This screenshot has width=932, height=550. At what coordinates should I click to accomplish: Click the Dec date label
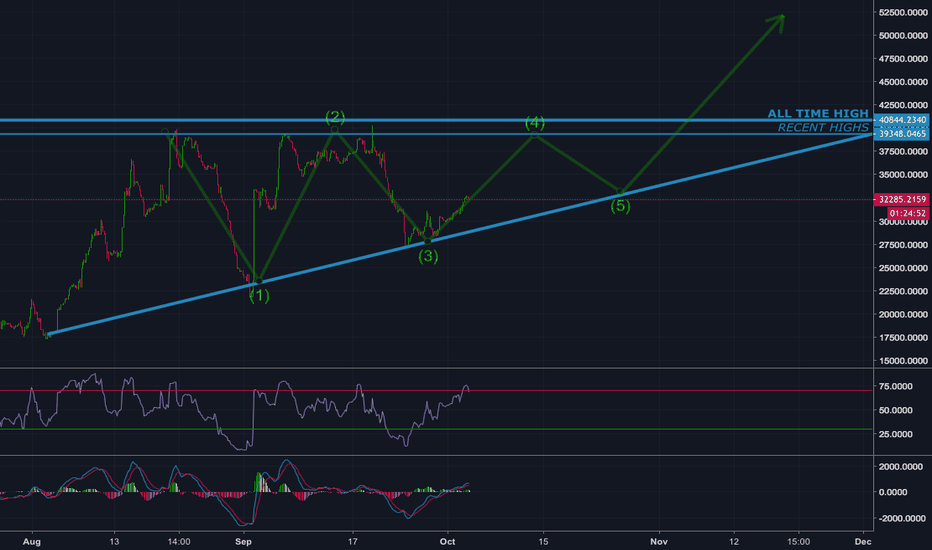click(x=863, y=542)
